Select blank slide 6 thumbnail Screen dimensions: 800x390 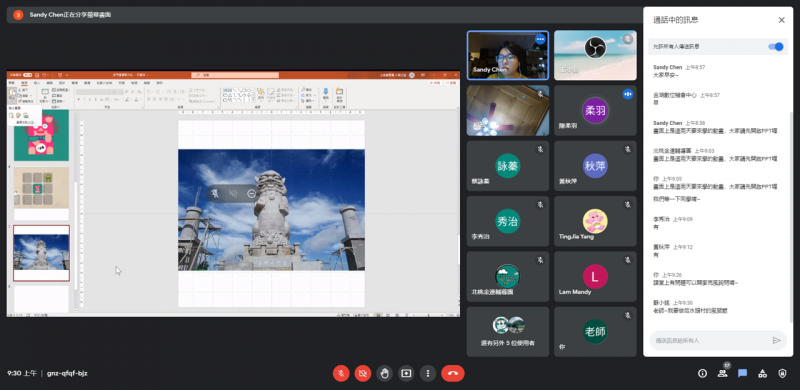point(41,299)
